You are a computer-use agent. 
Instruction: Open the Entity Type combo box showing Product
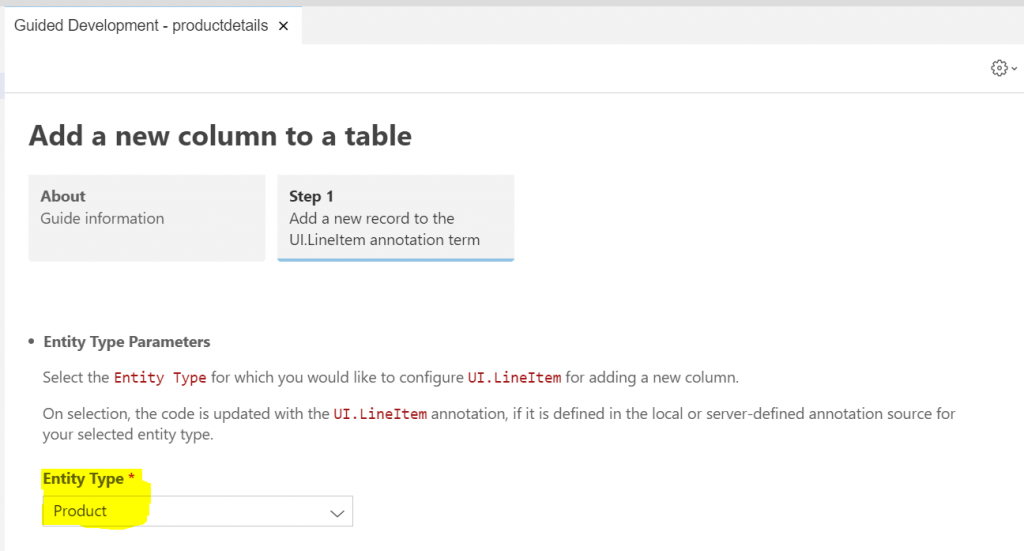coord(197,511)
